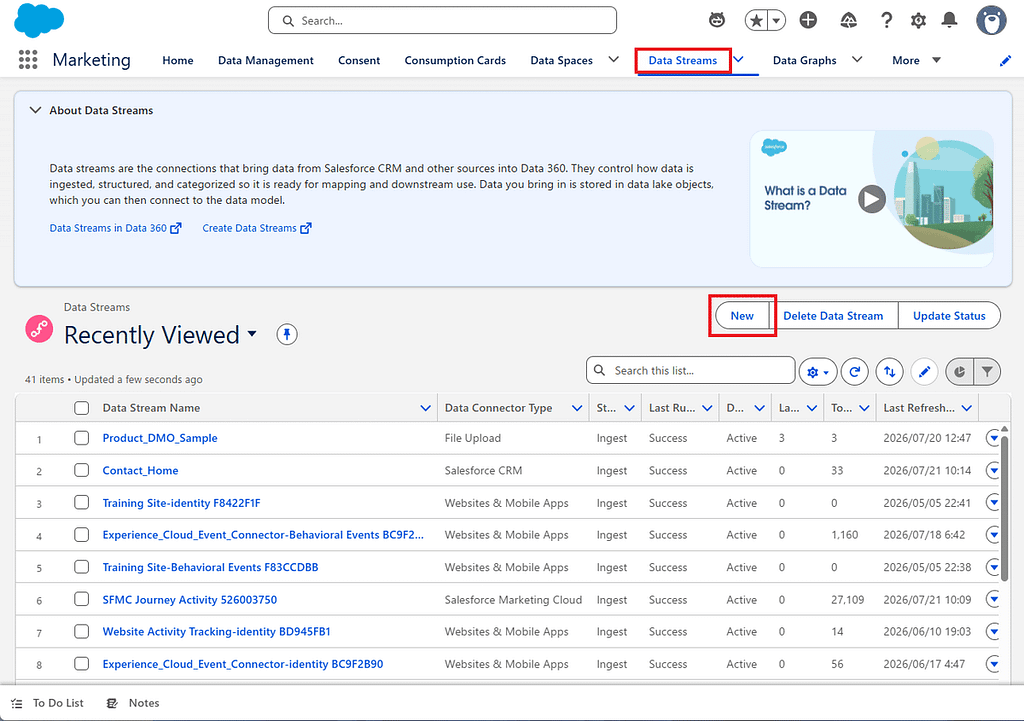The image size is (1024, 721).
Task: Open the To Do List utility
Action: (48, 703)
